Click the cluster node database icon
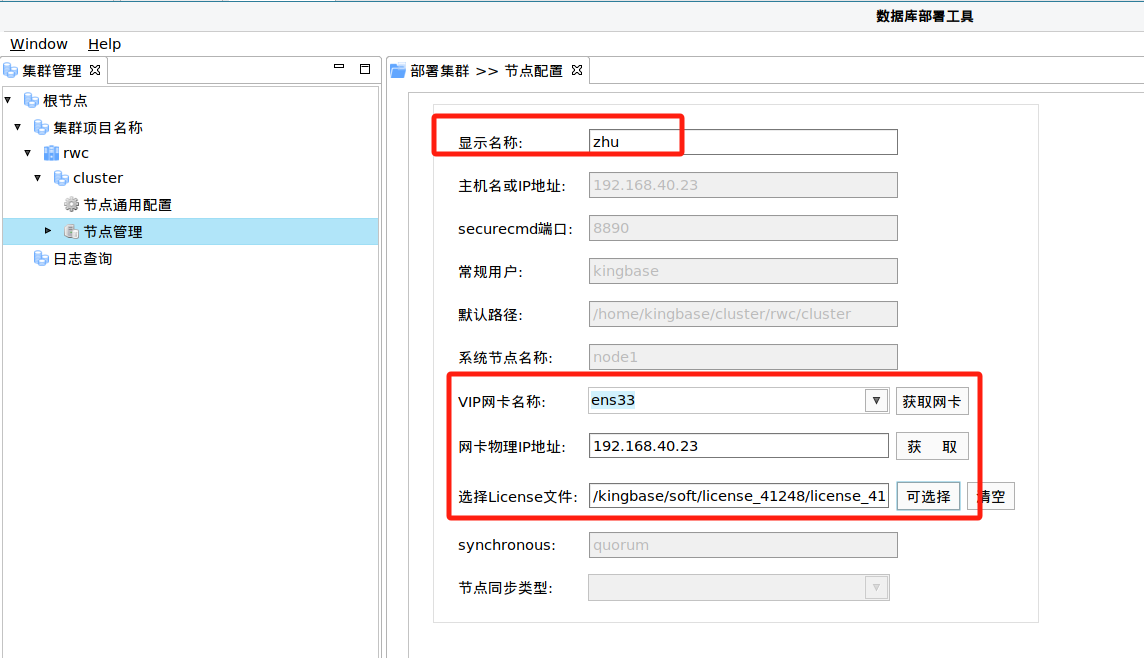Image resolution: width=1144 pixels, height=658 pixels. (61, 178)
